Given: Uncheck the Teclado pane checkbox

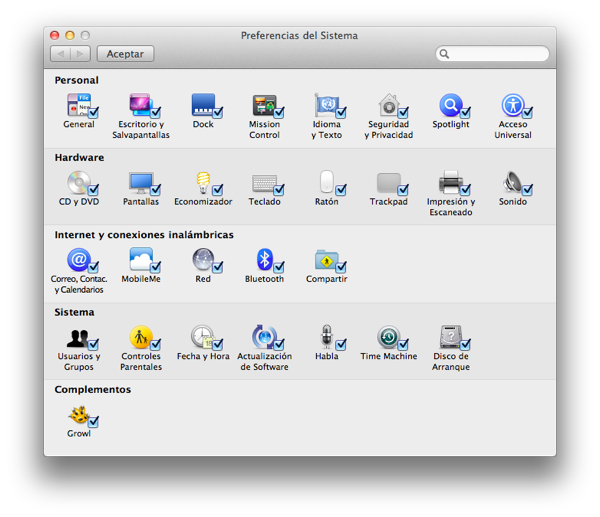Looking at the screenshot, I should pos(279,190).
